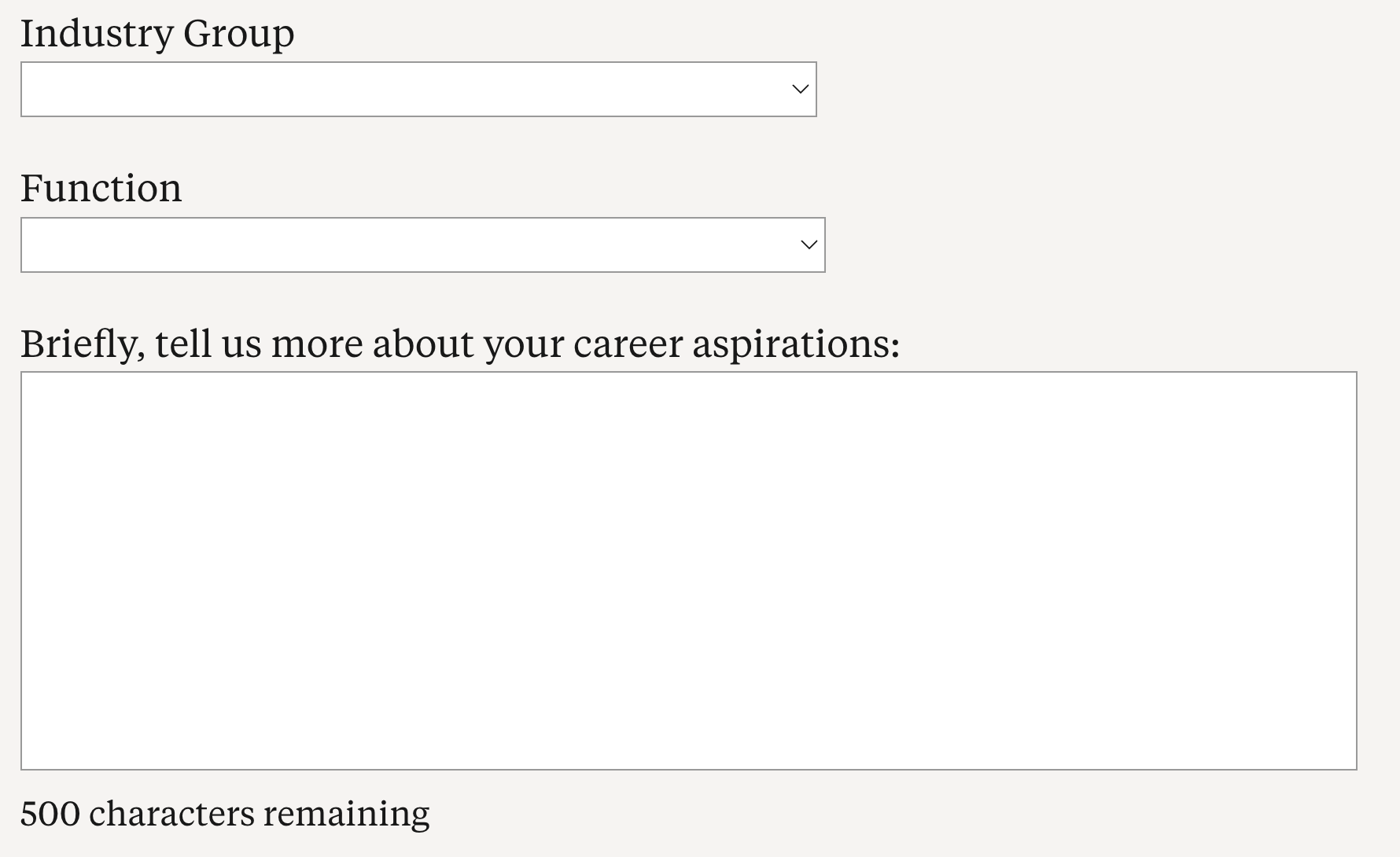Viewport: 1400px width, 857px height.
Task: Click the Function dropdown chevron arrow
Action: (809, 245)
